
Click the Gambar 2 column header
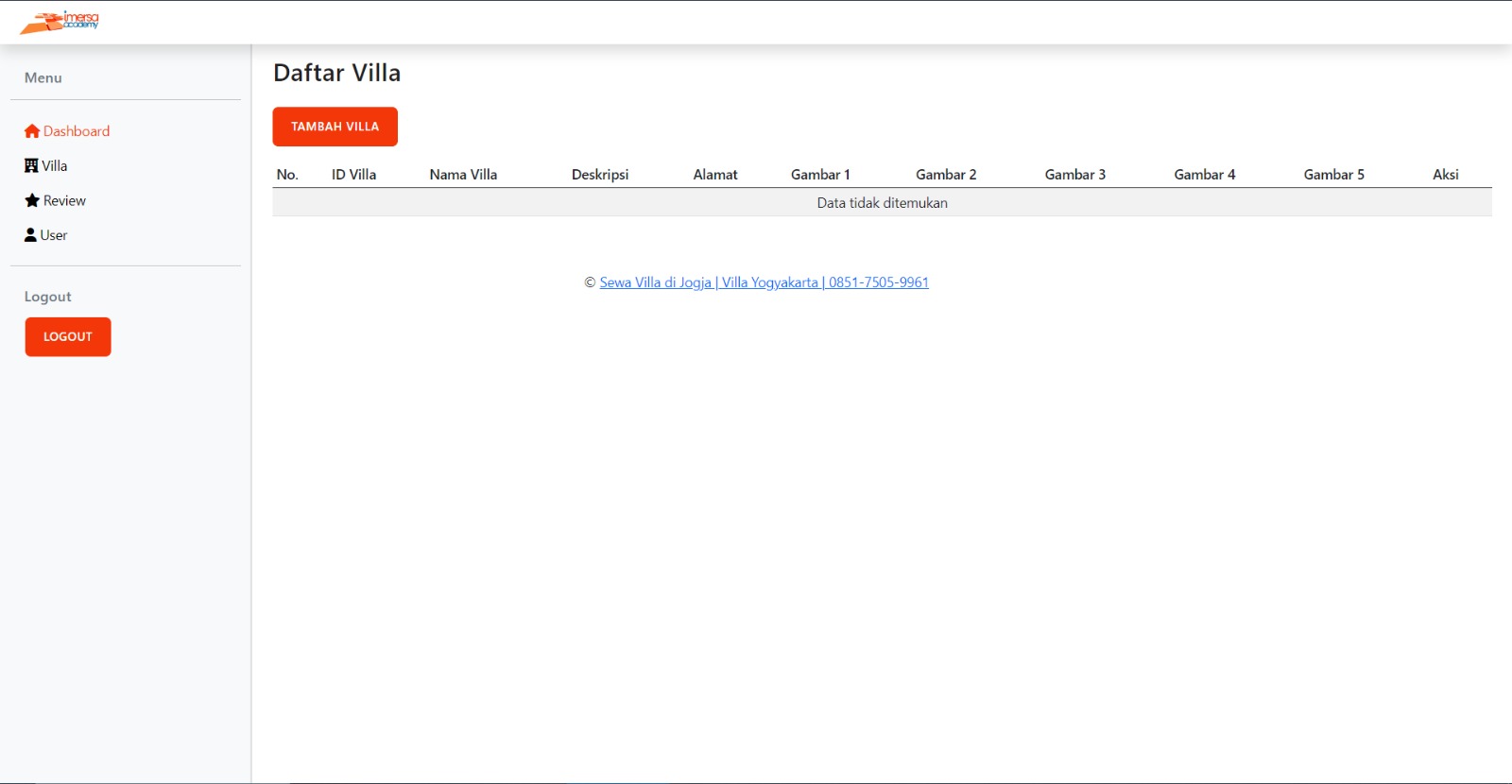pos(946,175)
